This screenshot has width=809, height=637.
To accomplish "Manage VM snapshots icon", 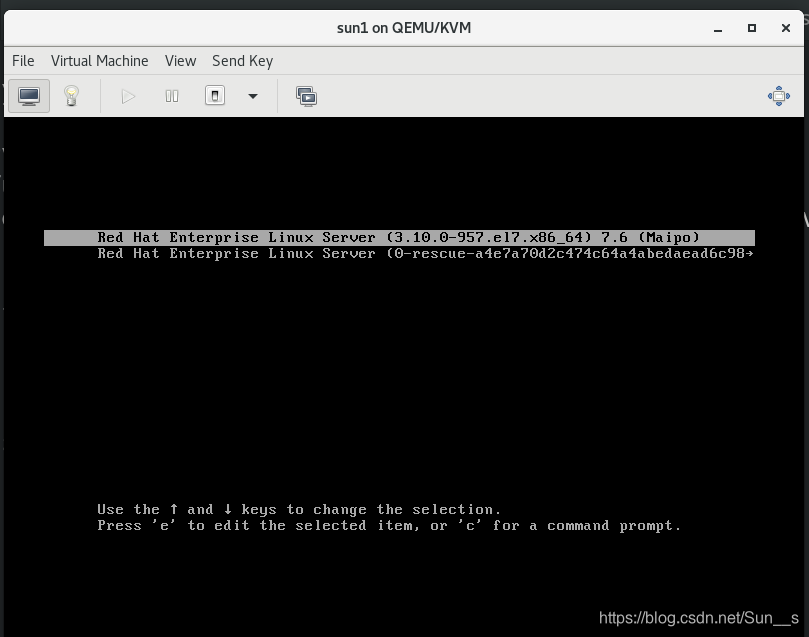I will [x=306, y=96].
